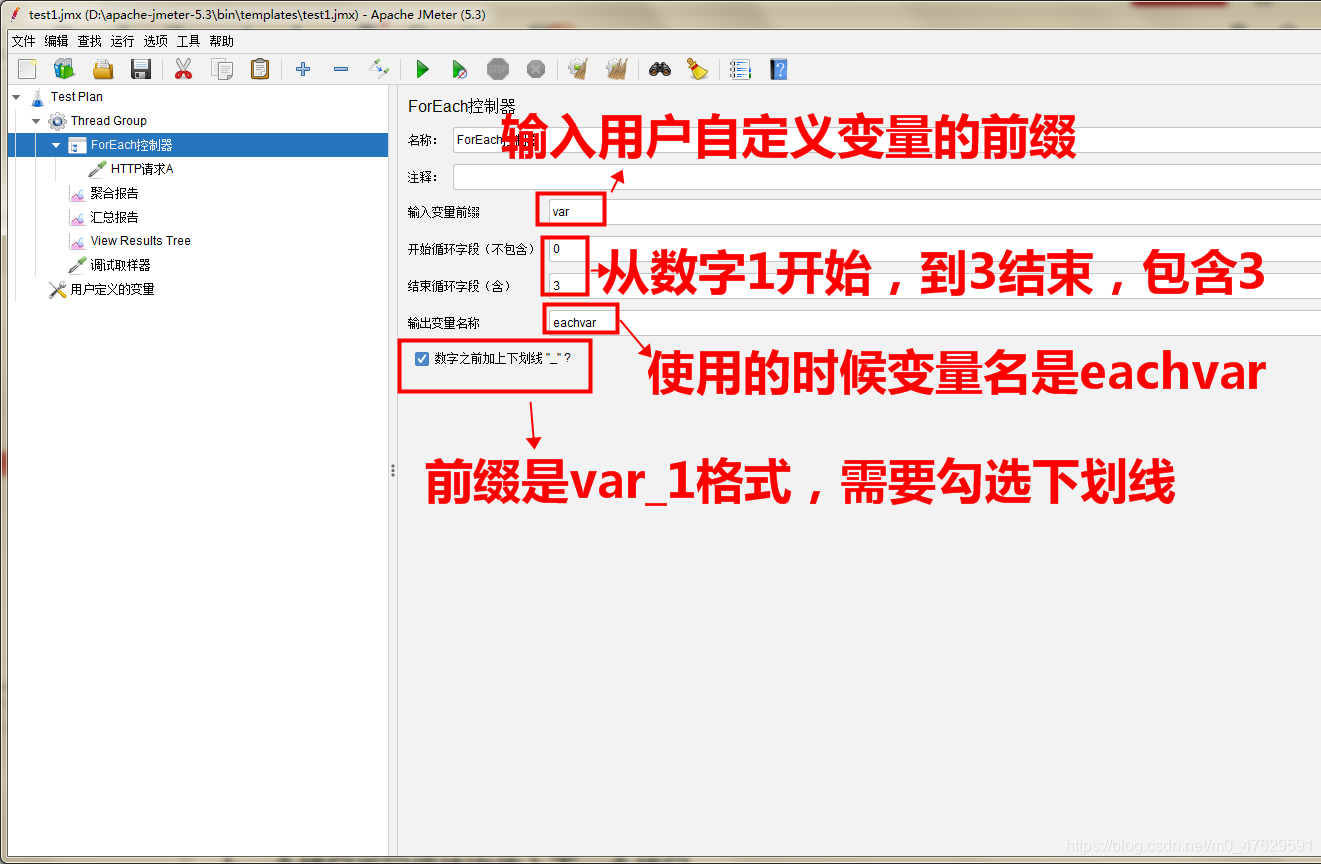This screenshot has width=1321, height=864.
Task: Open the 工具 menu
Action: [x=188, y=41]
